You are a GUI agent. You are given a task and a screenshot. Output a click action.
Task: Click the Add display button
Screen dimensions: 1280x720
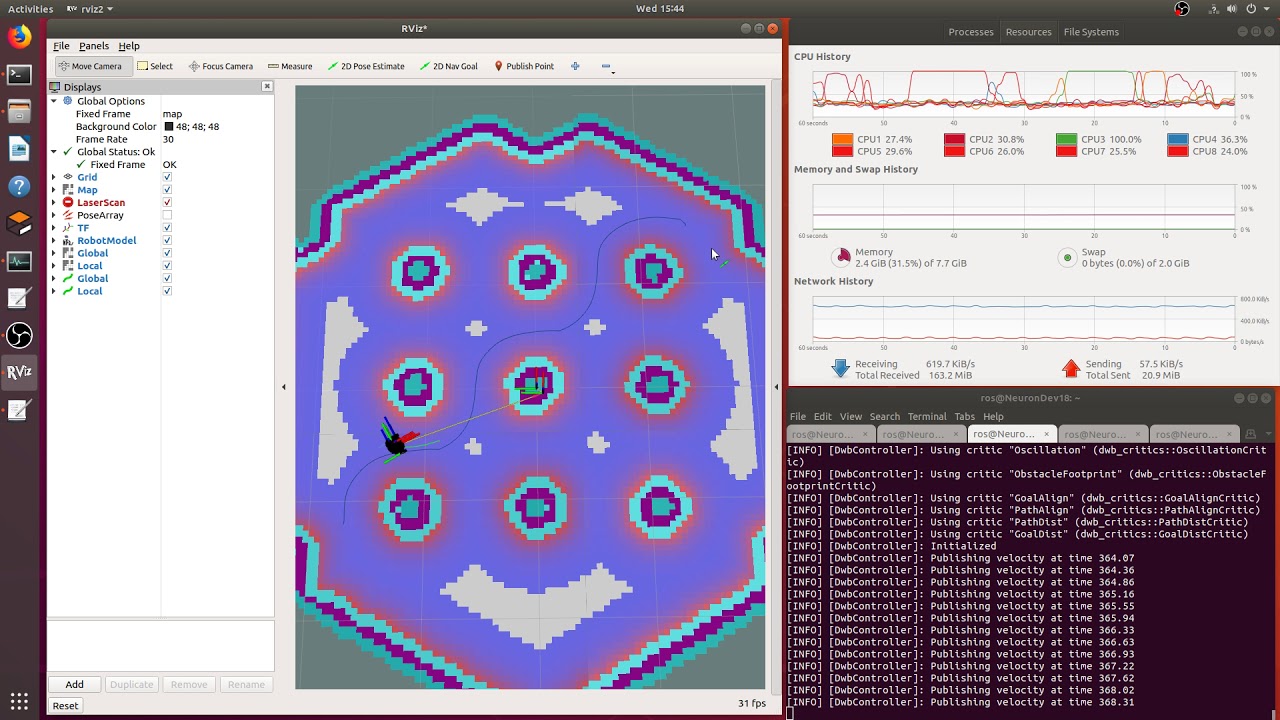pyautogui.click(x=75, y=684)
